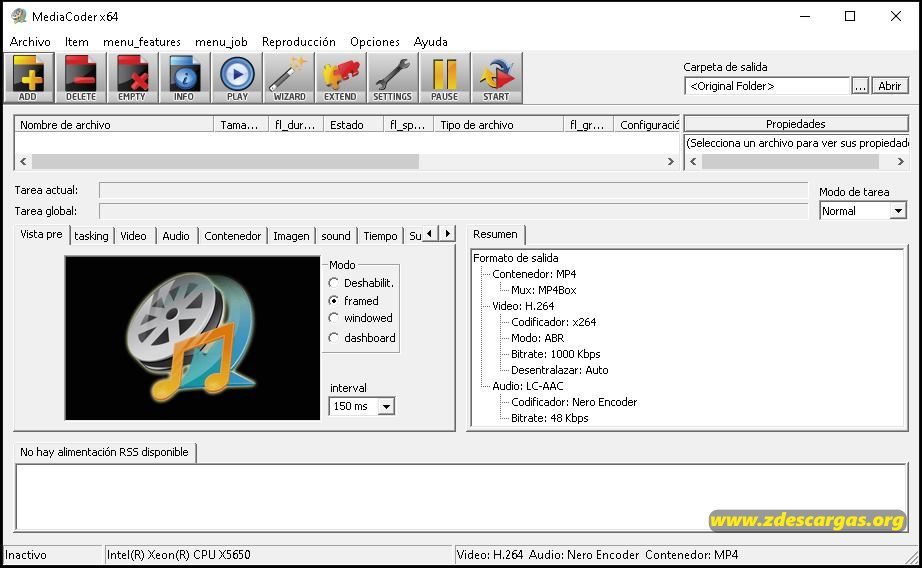Click the file list scroll right arrow
Image resolution: width=922 pixels, height=568 pixels.
[670, 161]
